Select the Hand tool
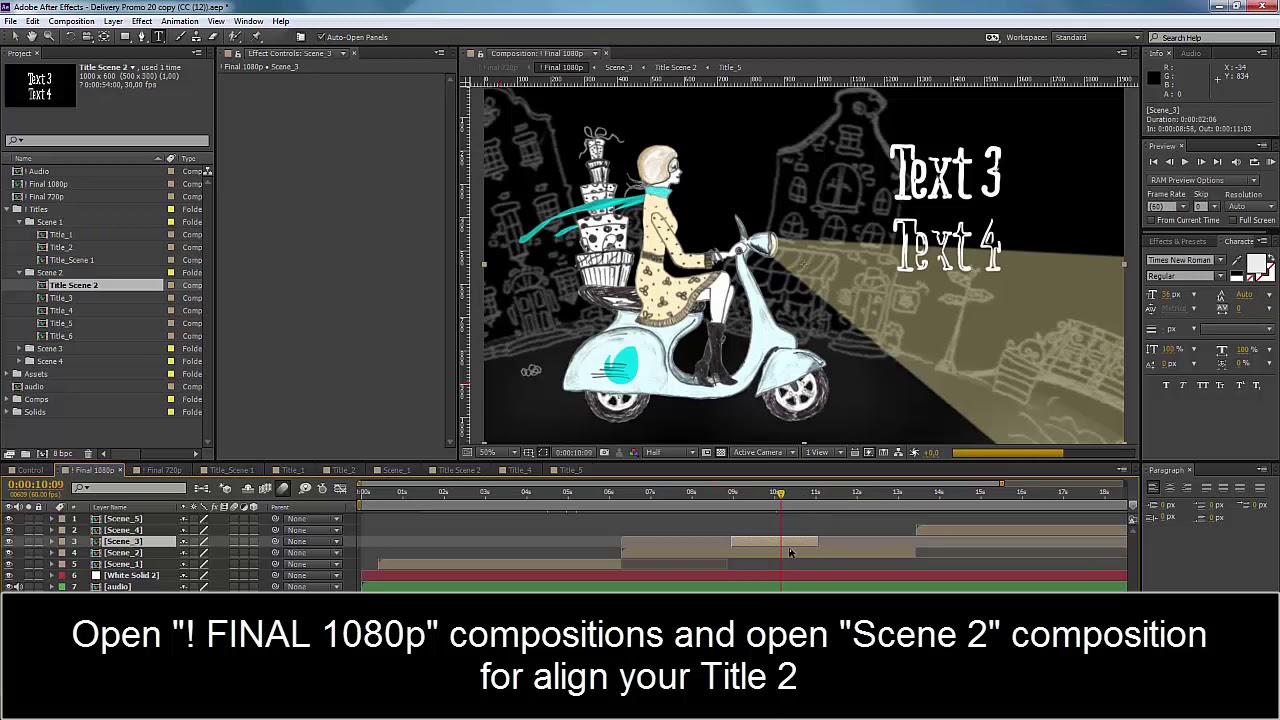 point(32,37)
